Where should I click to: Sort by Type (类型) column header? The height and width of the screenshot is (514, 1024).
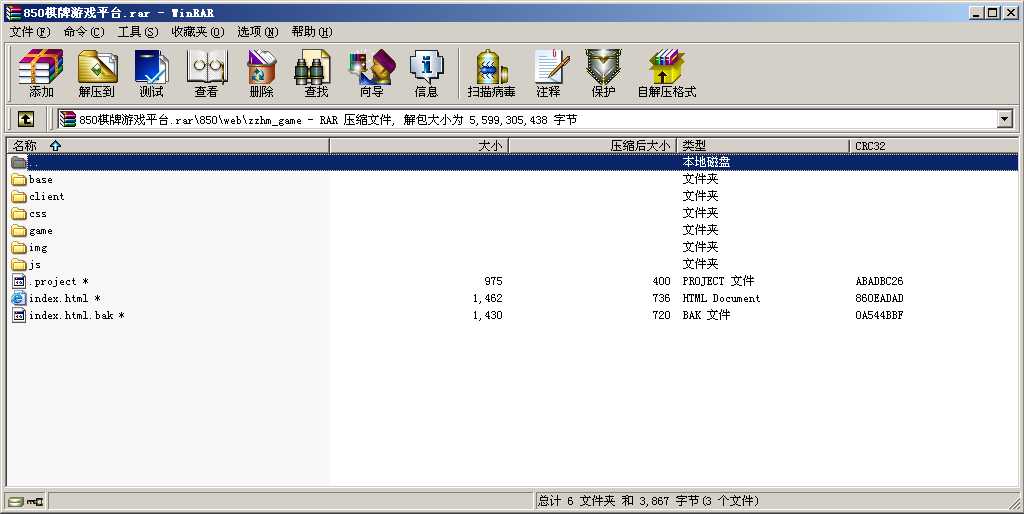coord(763,146)
